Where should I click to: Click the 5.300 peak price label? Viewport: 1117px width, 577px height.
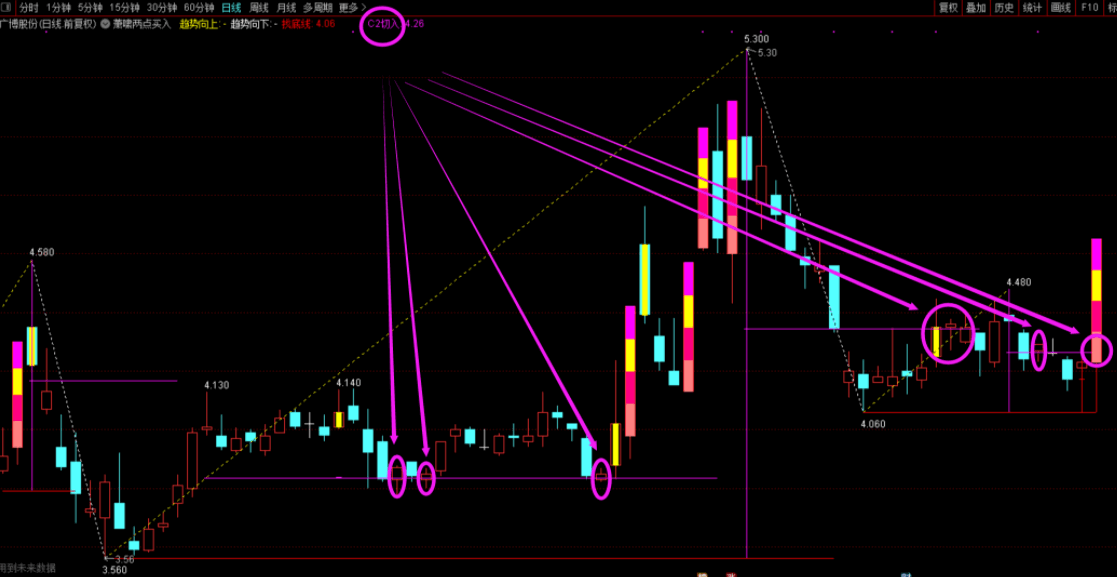(756, 38)
